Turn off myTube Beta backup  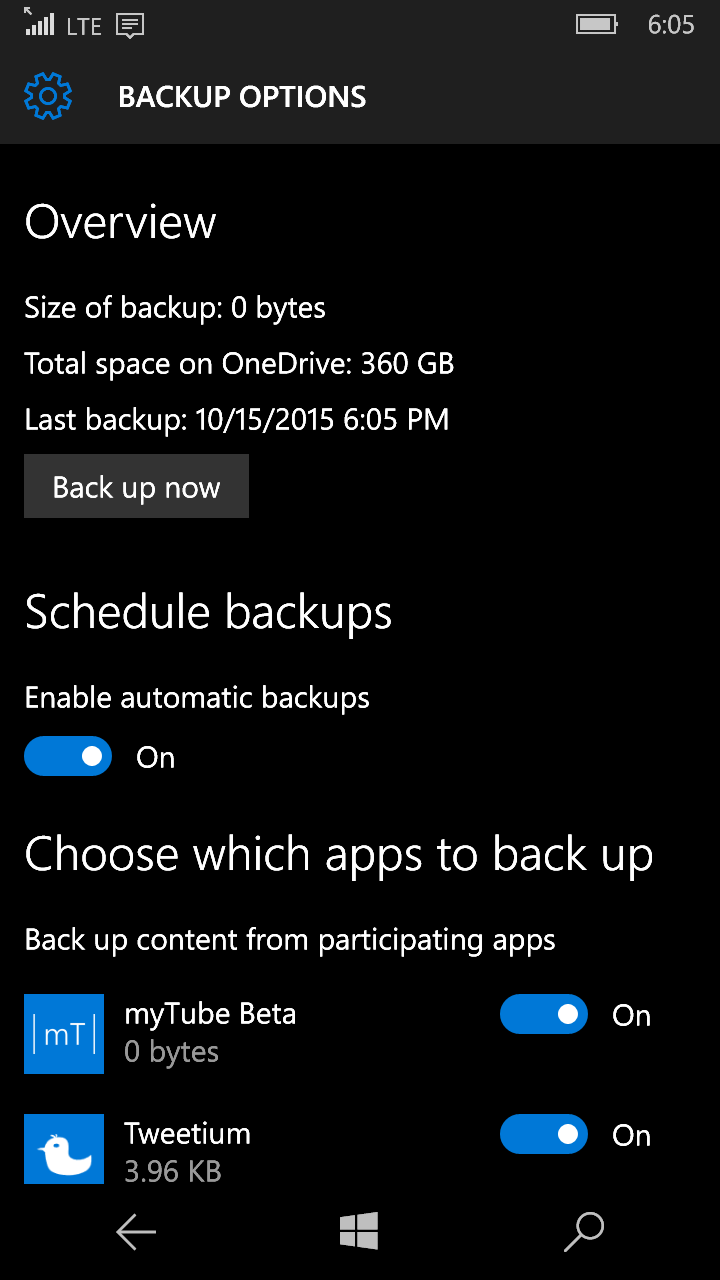click(x=544, y=1014)
